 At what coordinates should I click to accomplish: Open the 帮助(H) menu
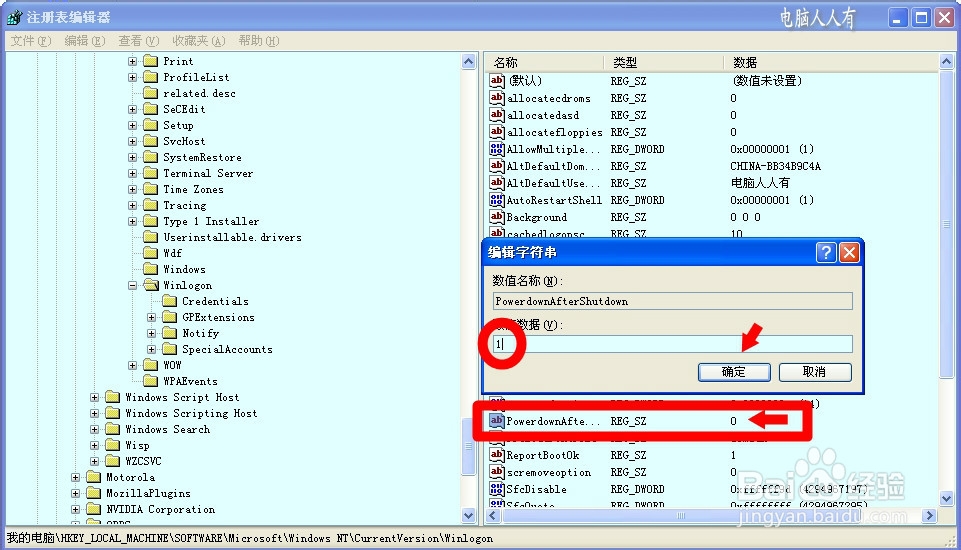pyautogui.click(x=259, y=40)
